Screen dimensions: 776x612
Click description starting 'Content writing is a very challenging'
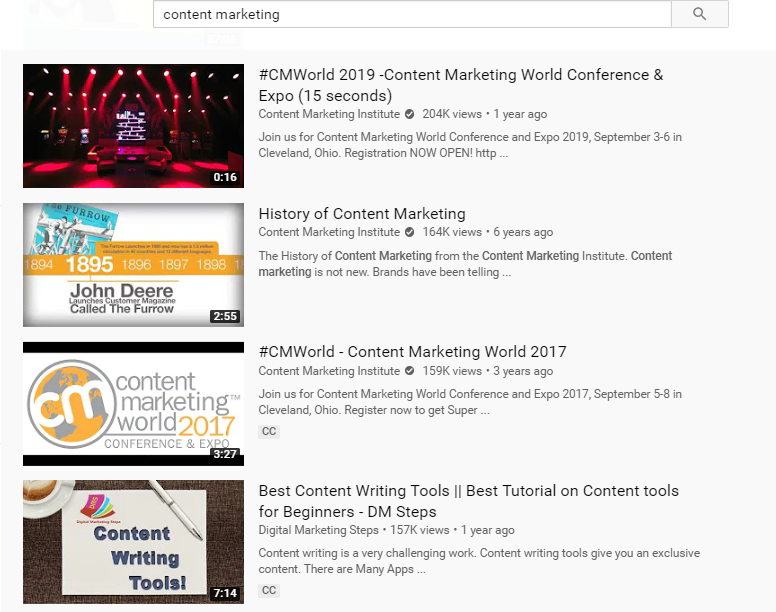pos(479,561)
